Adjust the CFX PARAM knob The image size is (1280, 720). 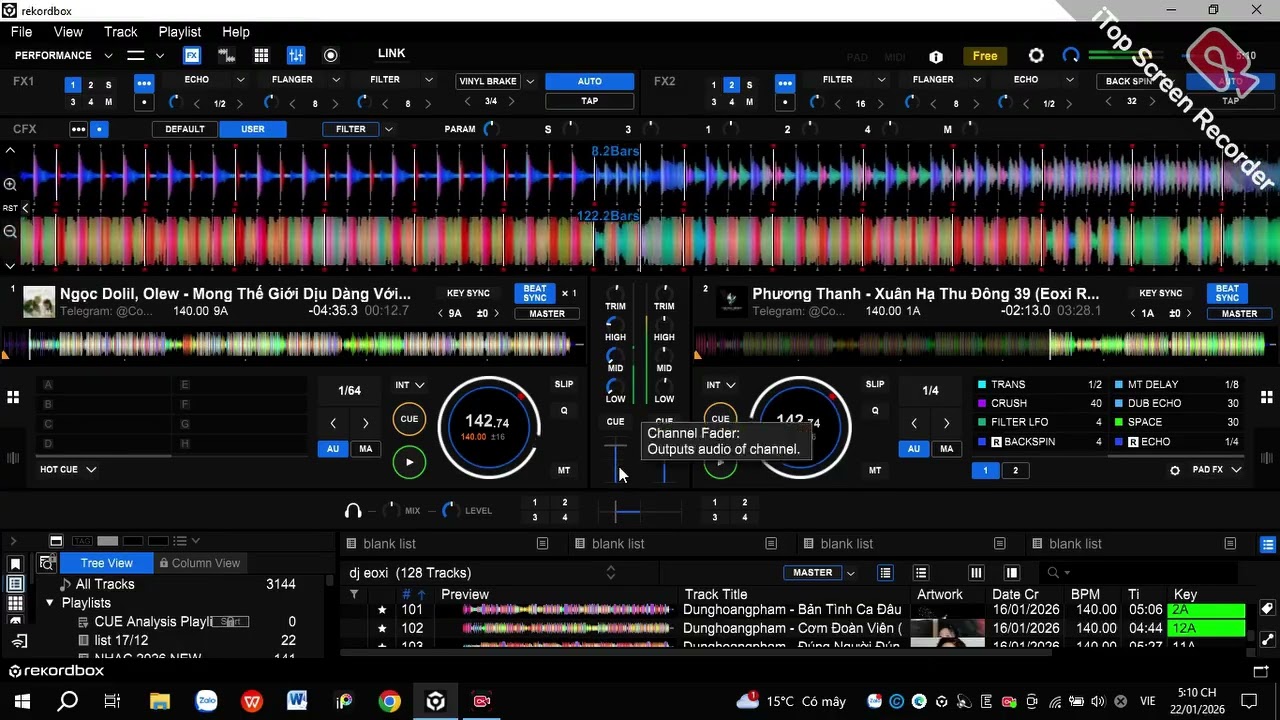tap(490, 129)
